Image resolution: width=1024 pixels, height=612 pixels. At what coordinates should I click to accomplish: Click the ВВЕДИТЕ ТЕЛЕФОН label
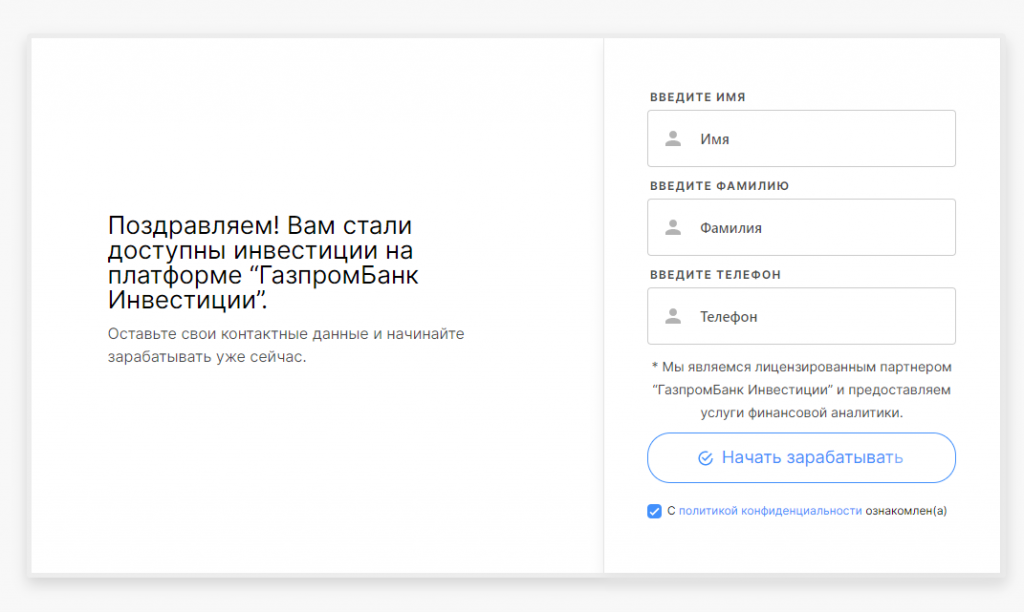tap(715, 275)
